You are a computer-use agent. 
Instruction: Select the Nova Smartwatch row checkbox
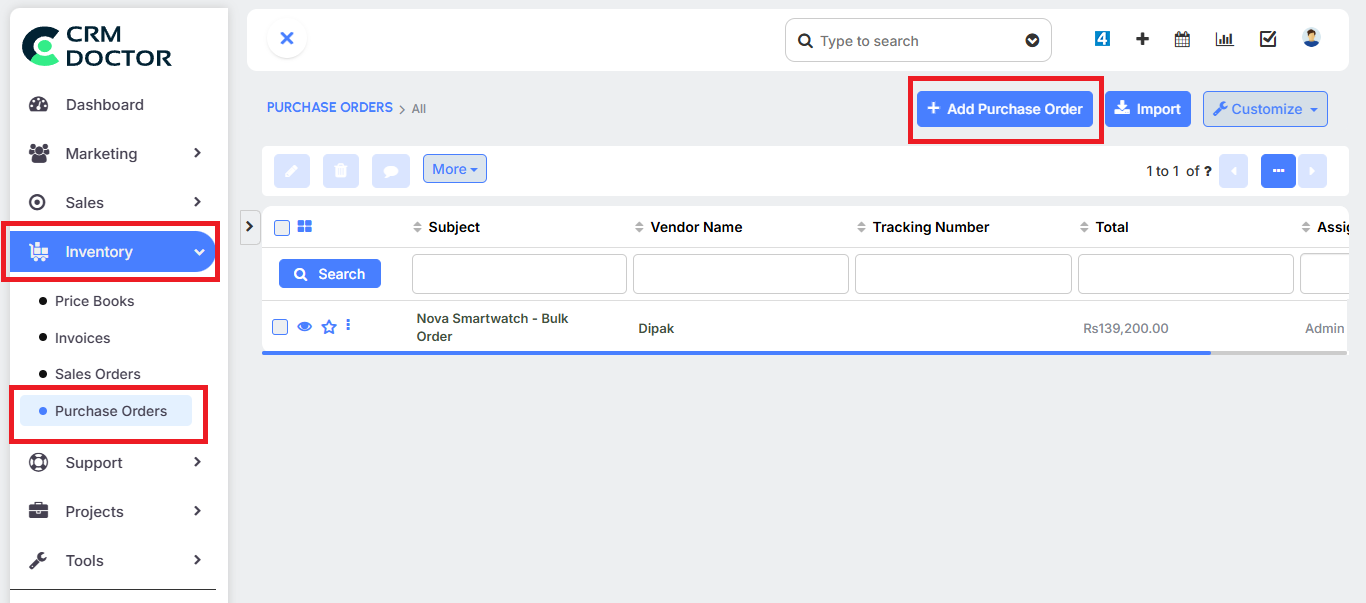tap(281, 327)
